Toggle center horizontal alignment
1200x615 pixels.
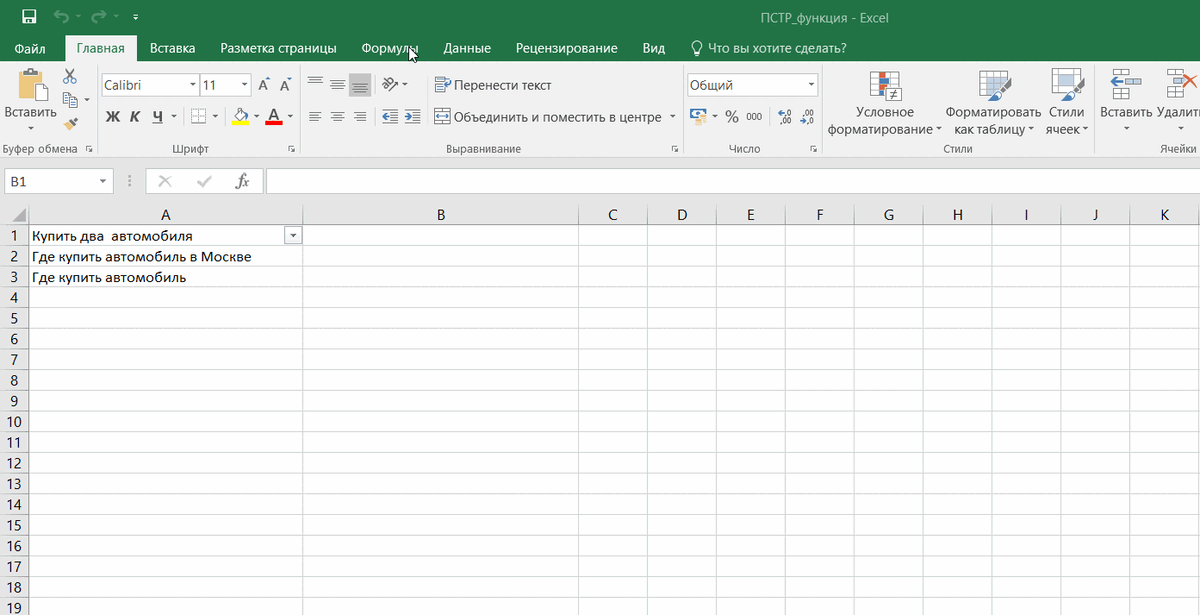pos(337,117)
